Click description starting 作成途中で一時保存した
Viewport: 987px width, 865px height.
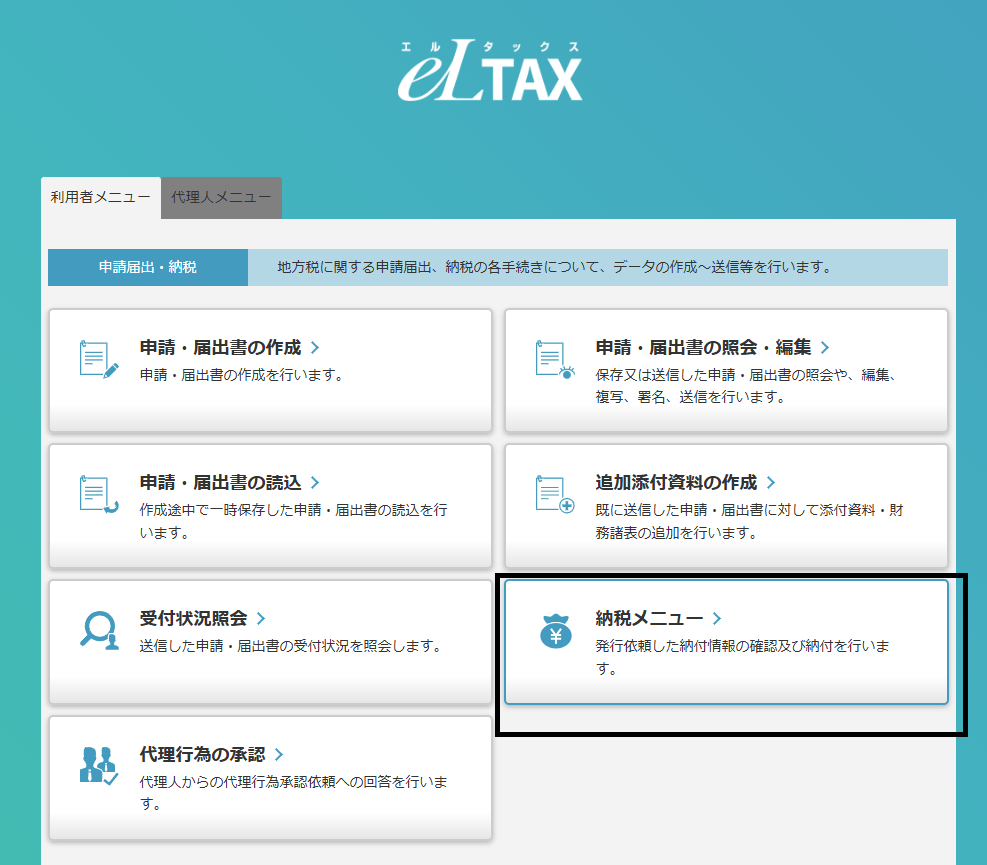293,521
